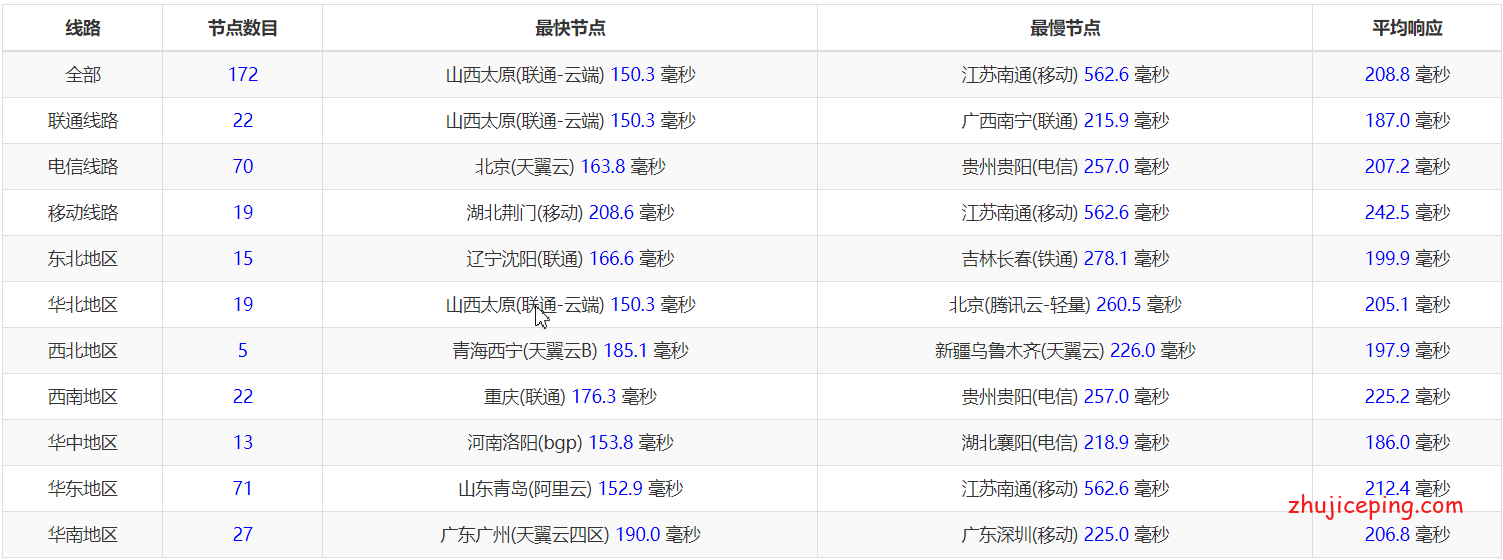Click node count 70 for 电信线路

point(243,167)
